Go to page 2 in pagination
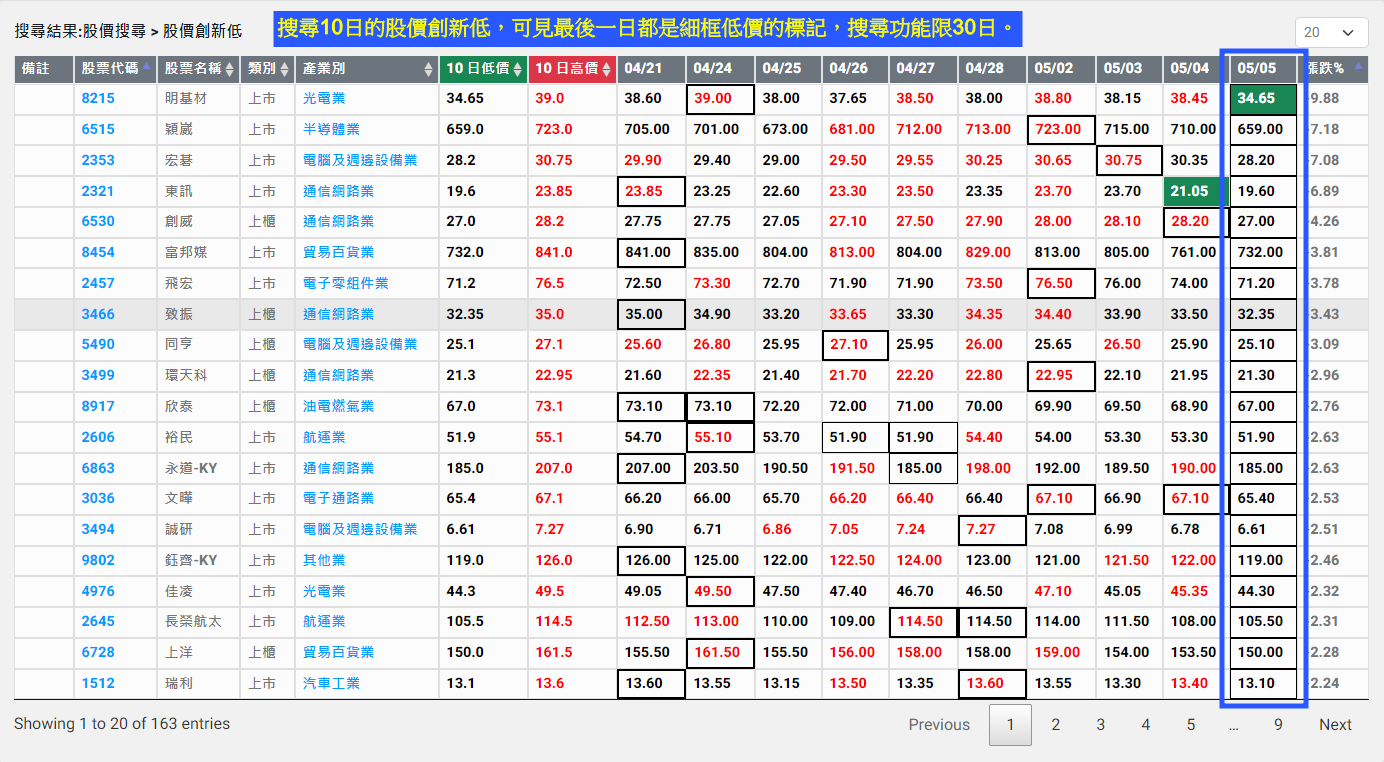 (x=1055, y=725)
